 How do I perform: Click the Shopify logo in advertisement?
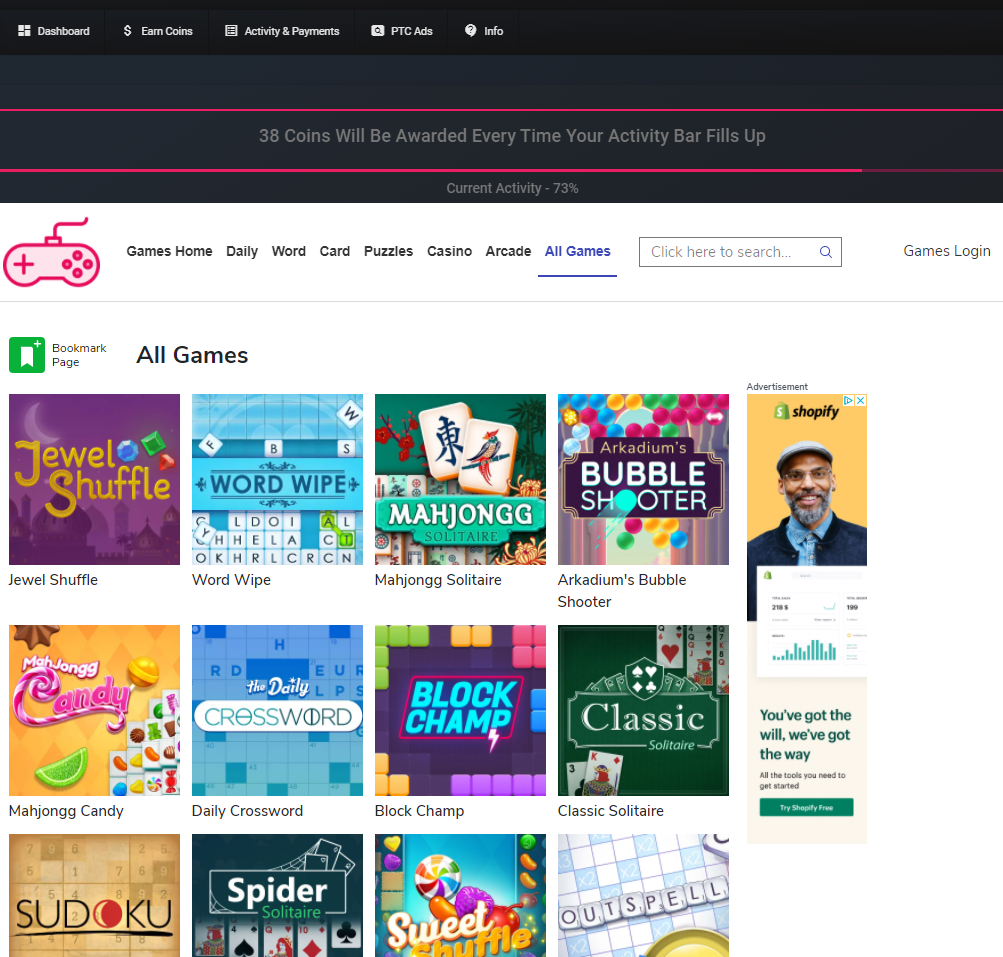(x=806, y=411)
